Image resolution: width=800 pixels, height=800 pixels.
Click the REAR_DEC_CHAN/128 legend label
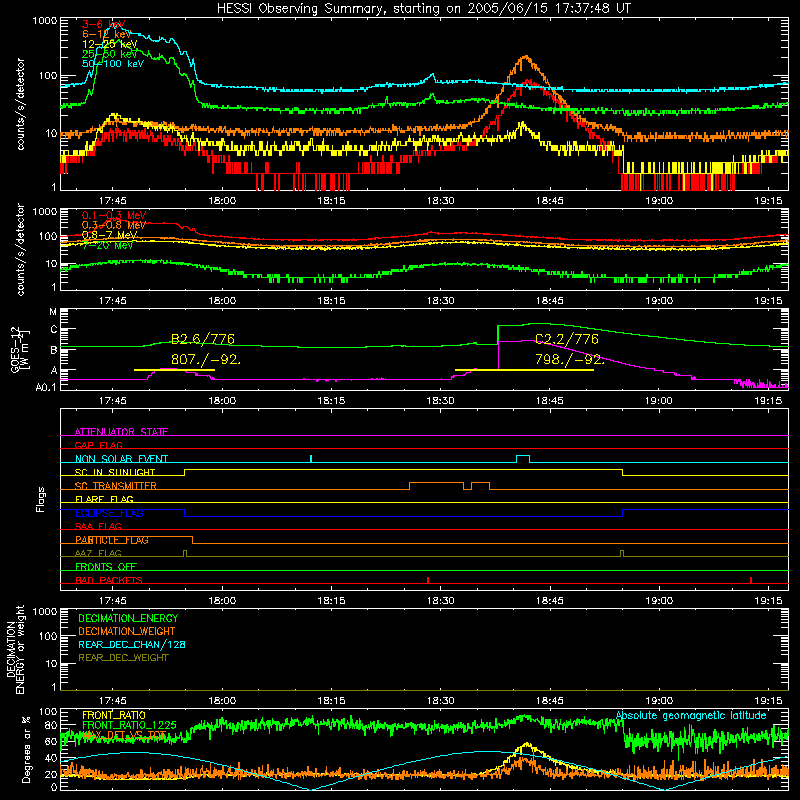[x=132, y=644]
